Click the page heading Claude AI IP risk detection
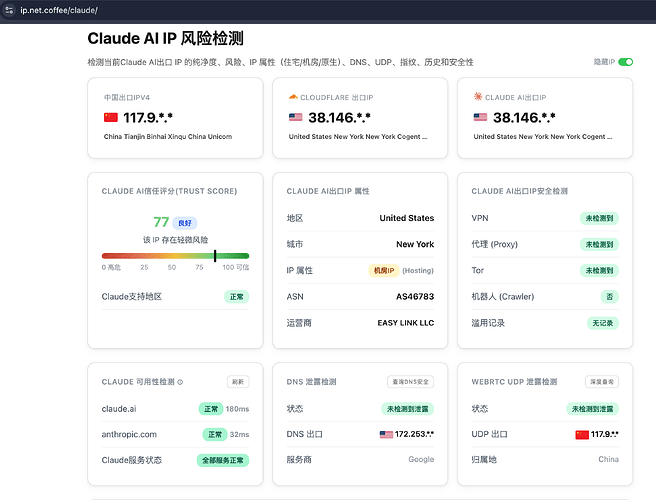The height and width of the screenshot is (500, 656). (x=165, y=38)
